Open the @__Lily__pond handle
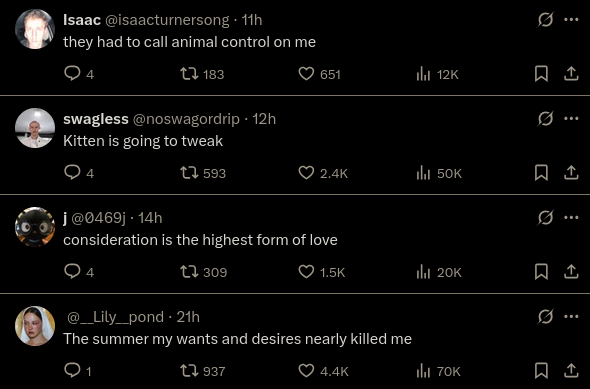 coord(116,317)
